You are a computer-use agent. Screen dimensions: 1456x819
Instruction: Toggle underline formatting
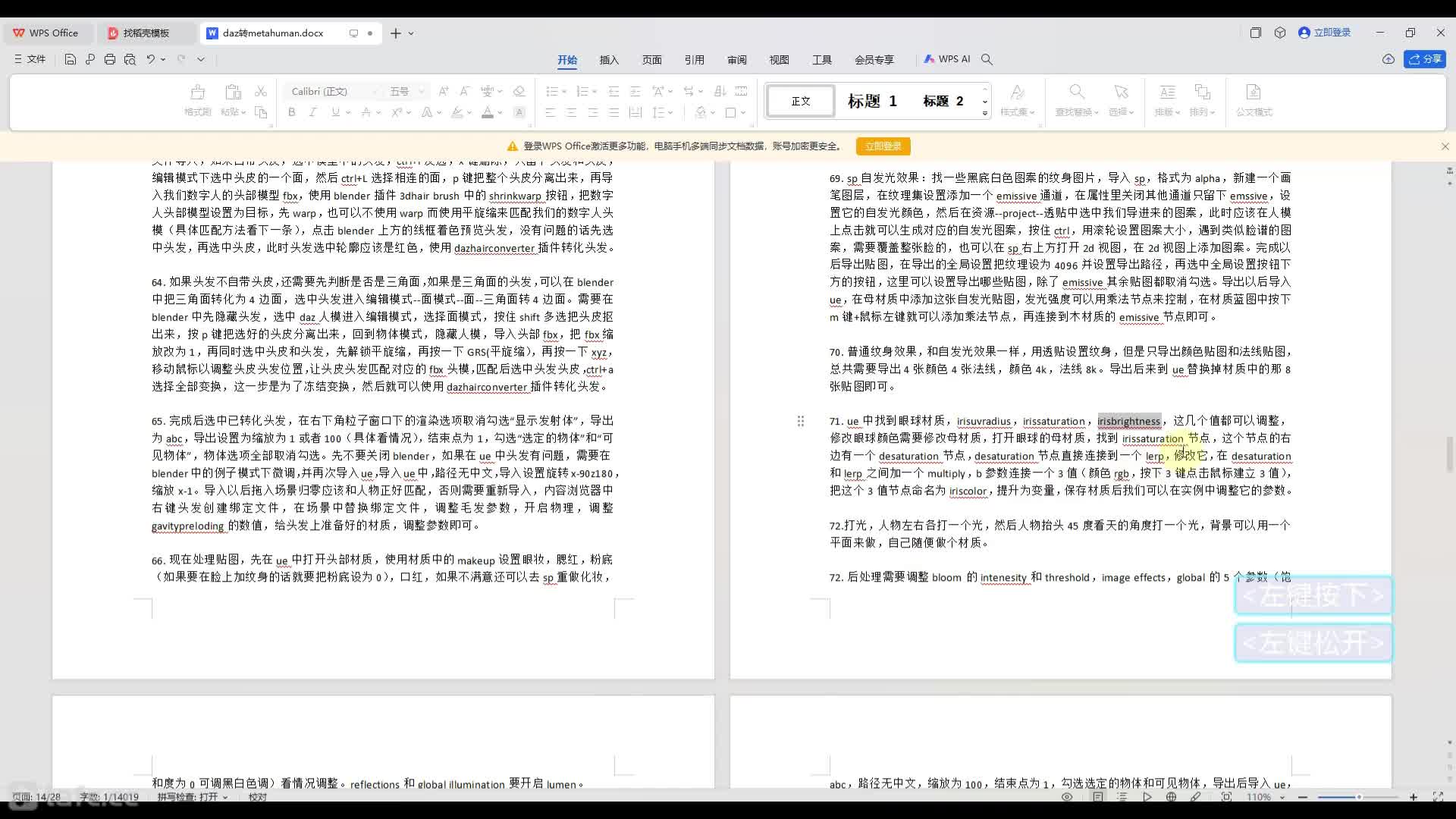click(335, 112)
